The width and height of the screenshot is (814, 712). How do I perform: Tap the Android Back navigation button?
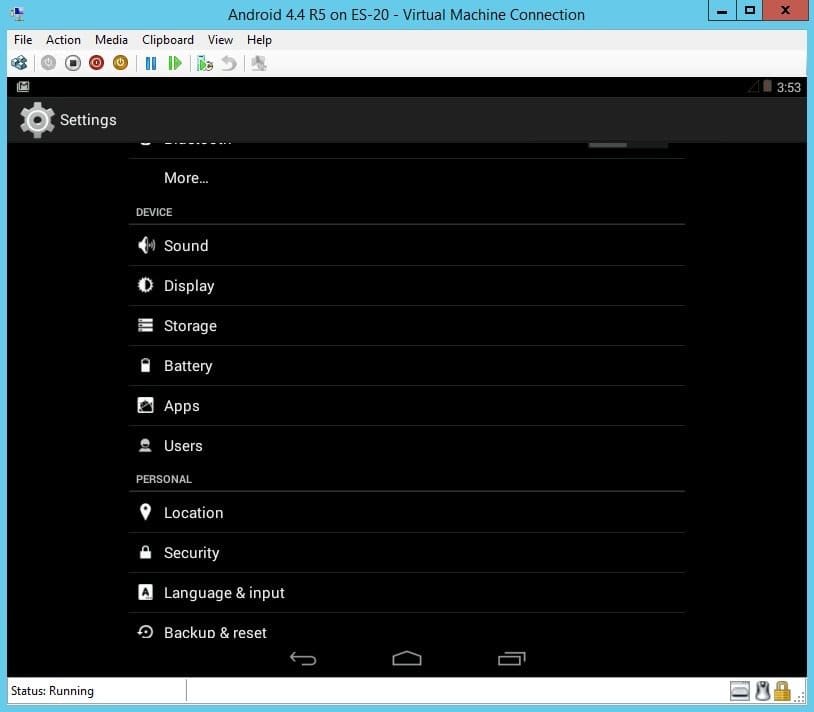[x=303, y=659]
